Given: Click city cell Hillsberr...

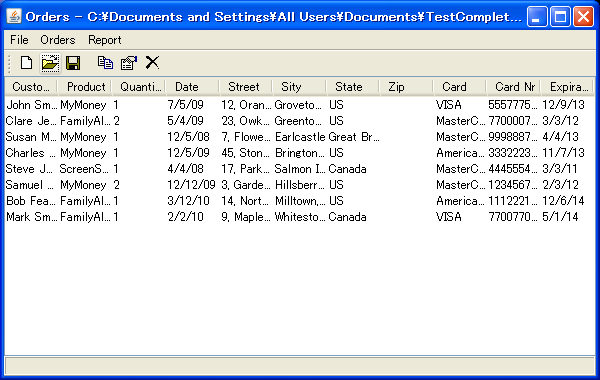Looking at the screenshot, I should [300, 185].
